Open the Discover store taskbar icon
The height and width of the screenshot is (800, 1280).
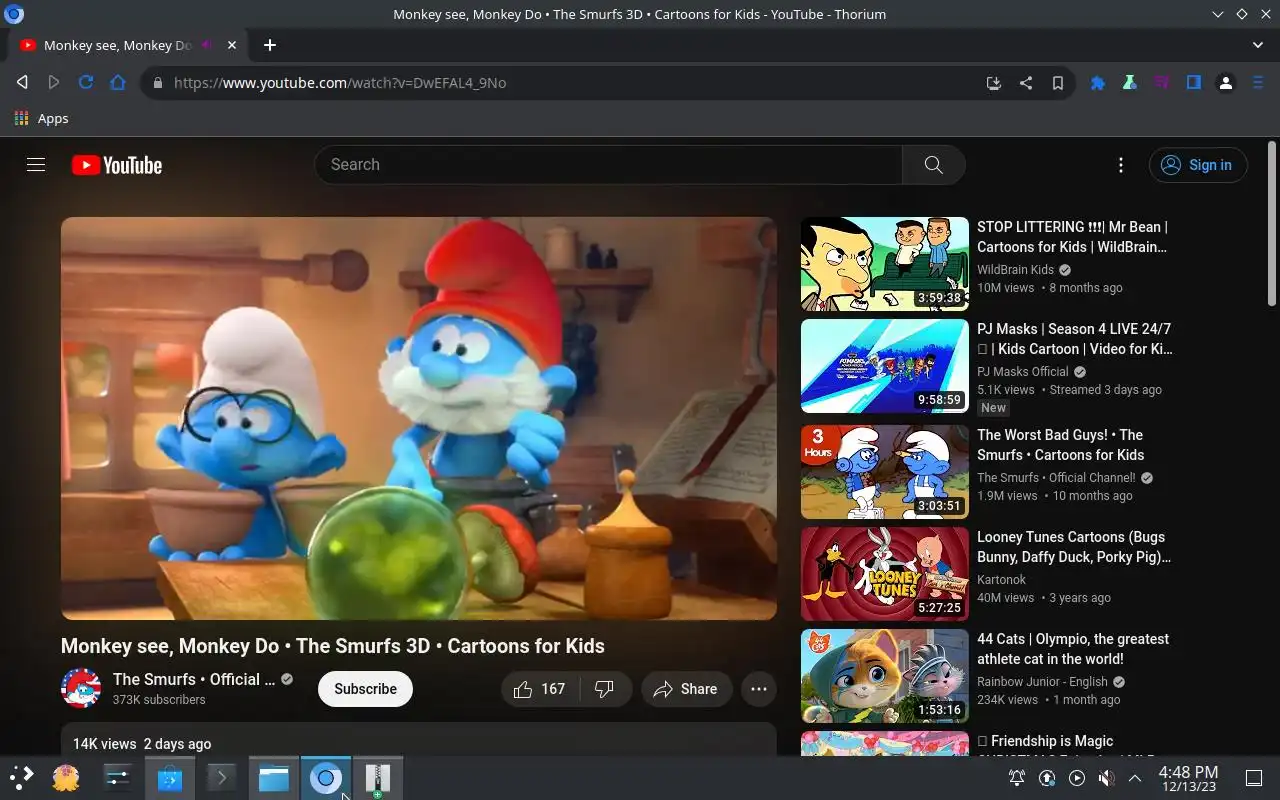pyautogui.click(x=170, y=778)
